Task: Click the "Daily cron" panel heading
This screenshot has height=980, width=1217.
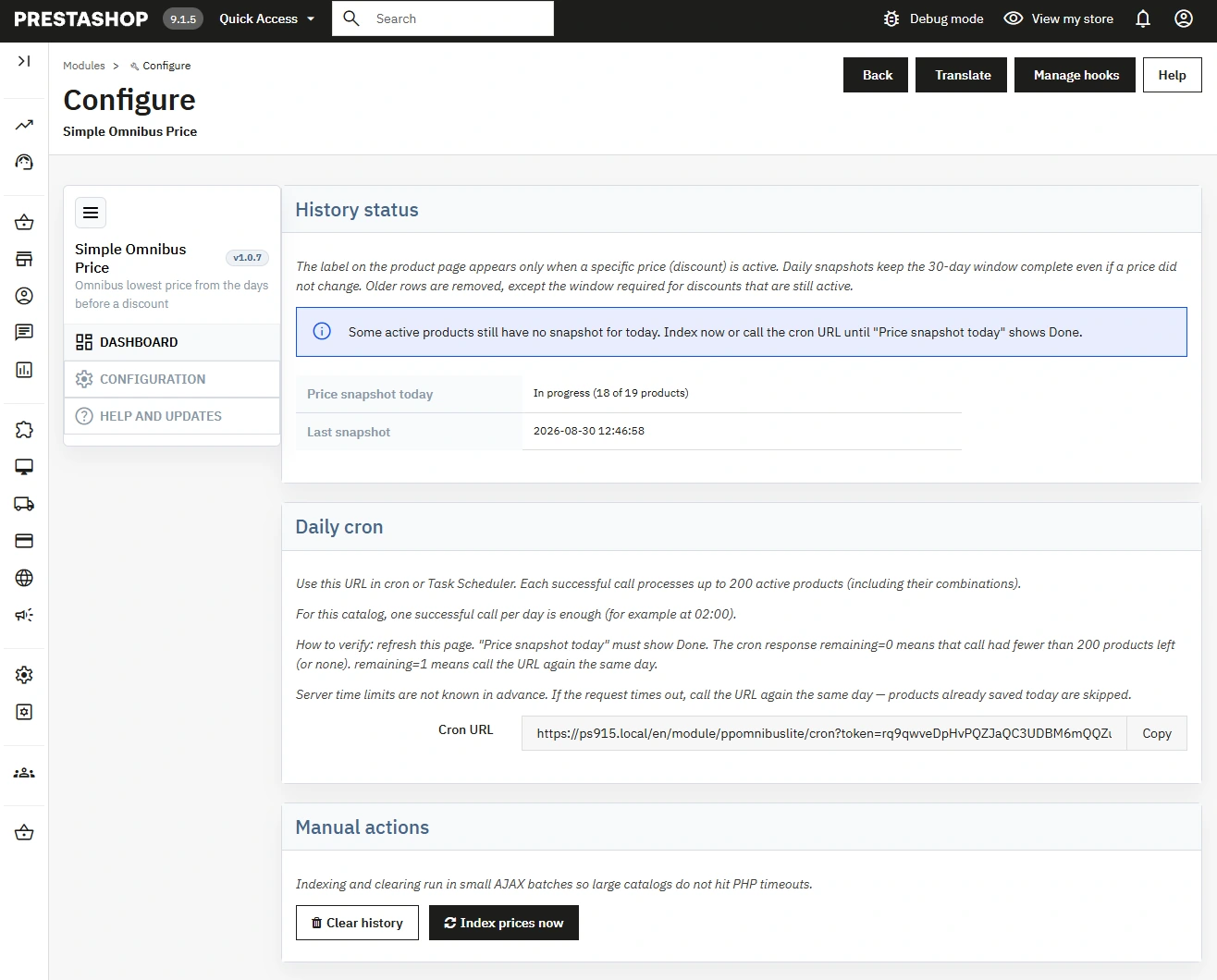Action: click(x=339, y=527)
